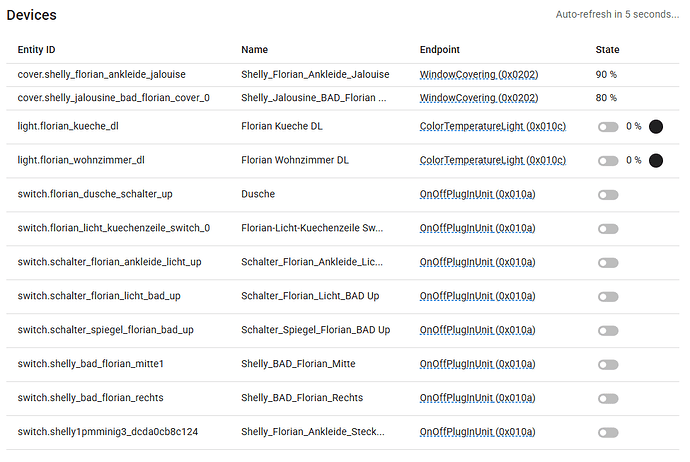The height and width of the screenshot is (462, 690).
Task: Click black color dot for Florian Wohnzimmer DL
Action: [656, 161]
